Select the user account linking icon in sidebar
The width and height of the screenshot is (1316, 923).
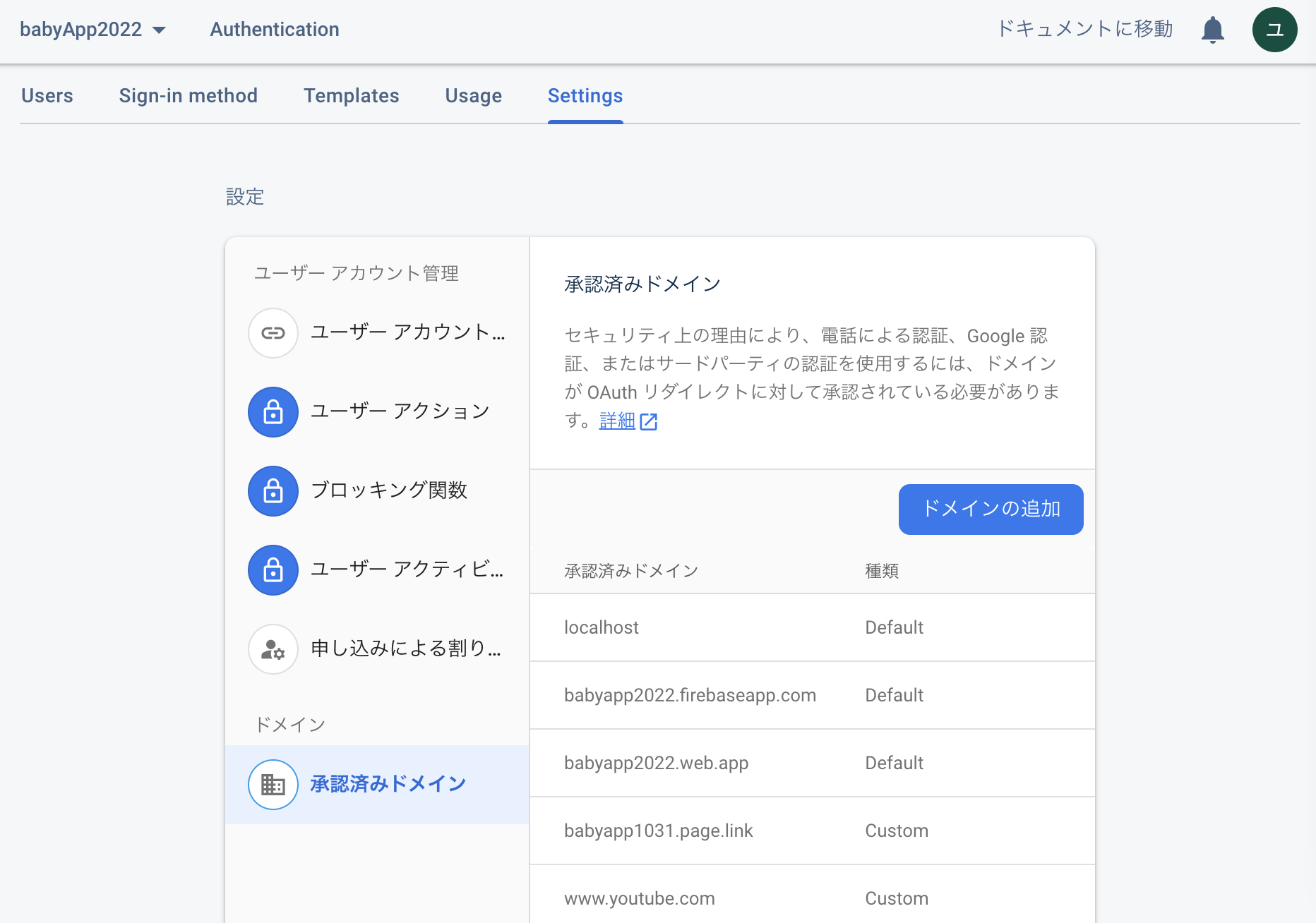[273, 333]
